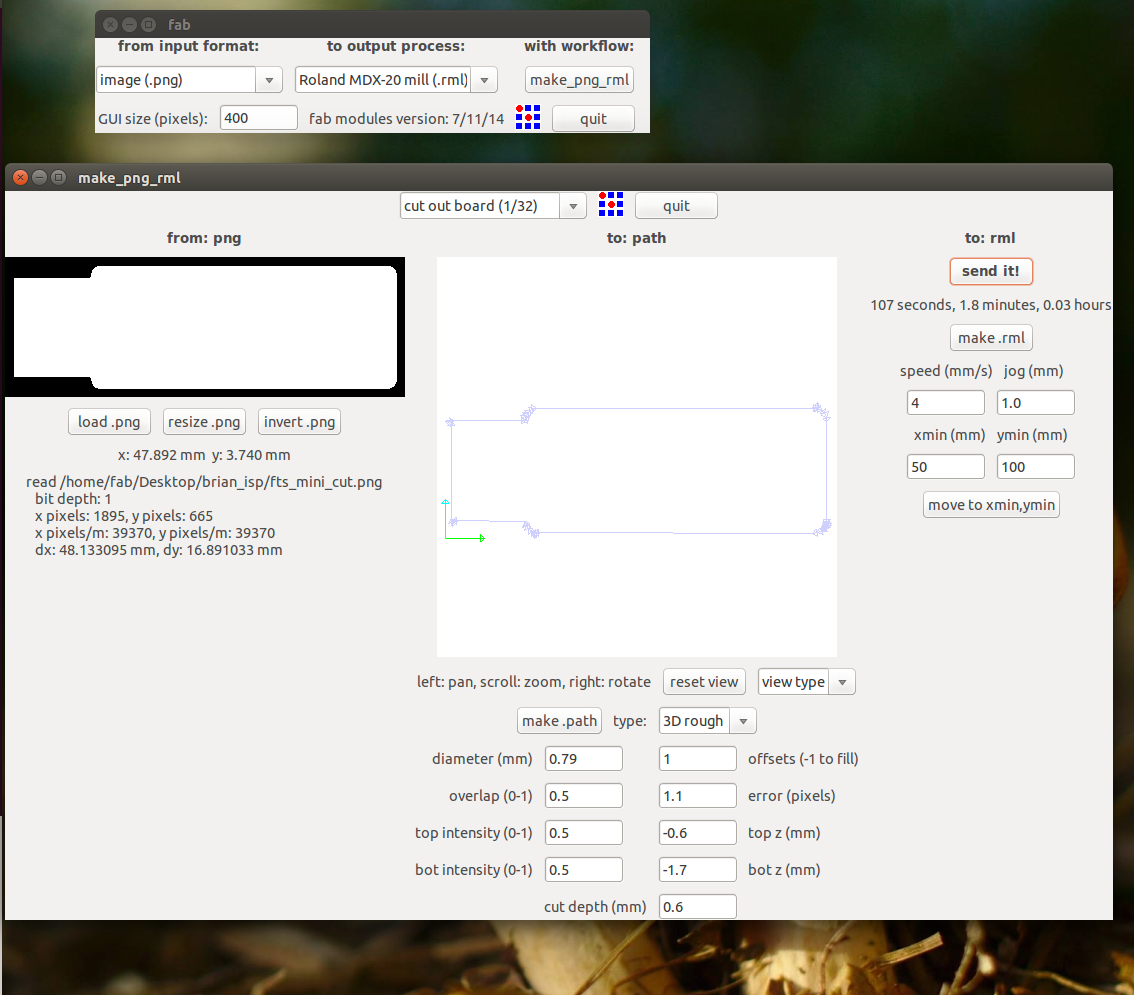The height and width of the screenshot is (995, 1134).
Task: Maximize the make_png_rml window
Action: (x=58, y=177)
